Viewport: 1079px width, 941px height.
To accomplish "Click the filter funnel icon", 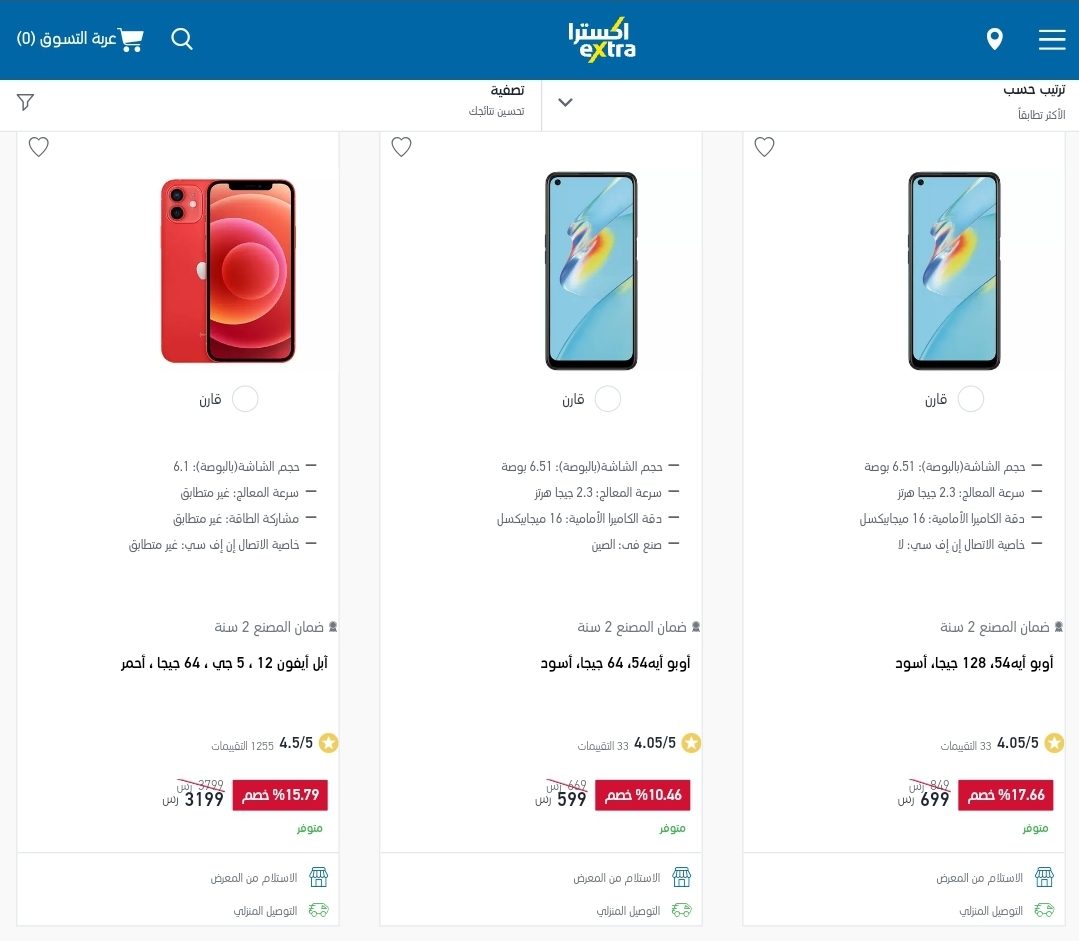I will pos(25,102).
